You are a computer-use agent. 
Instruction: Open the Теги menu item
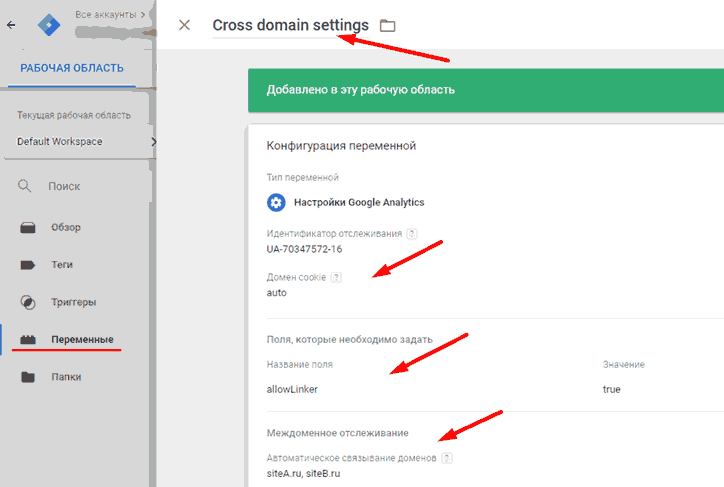pos(62,265)
